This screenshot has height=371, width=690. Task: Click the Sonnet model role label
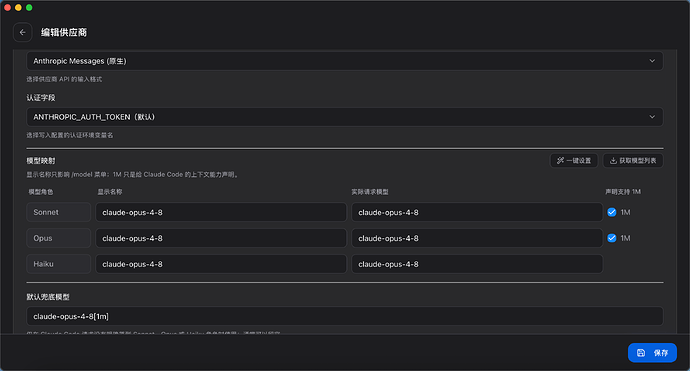(59, 213)
